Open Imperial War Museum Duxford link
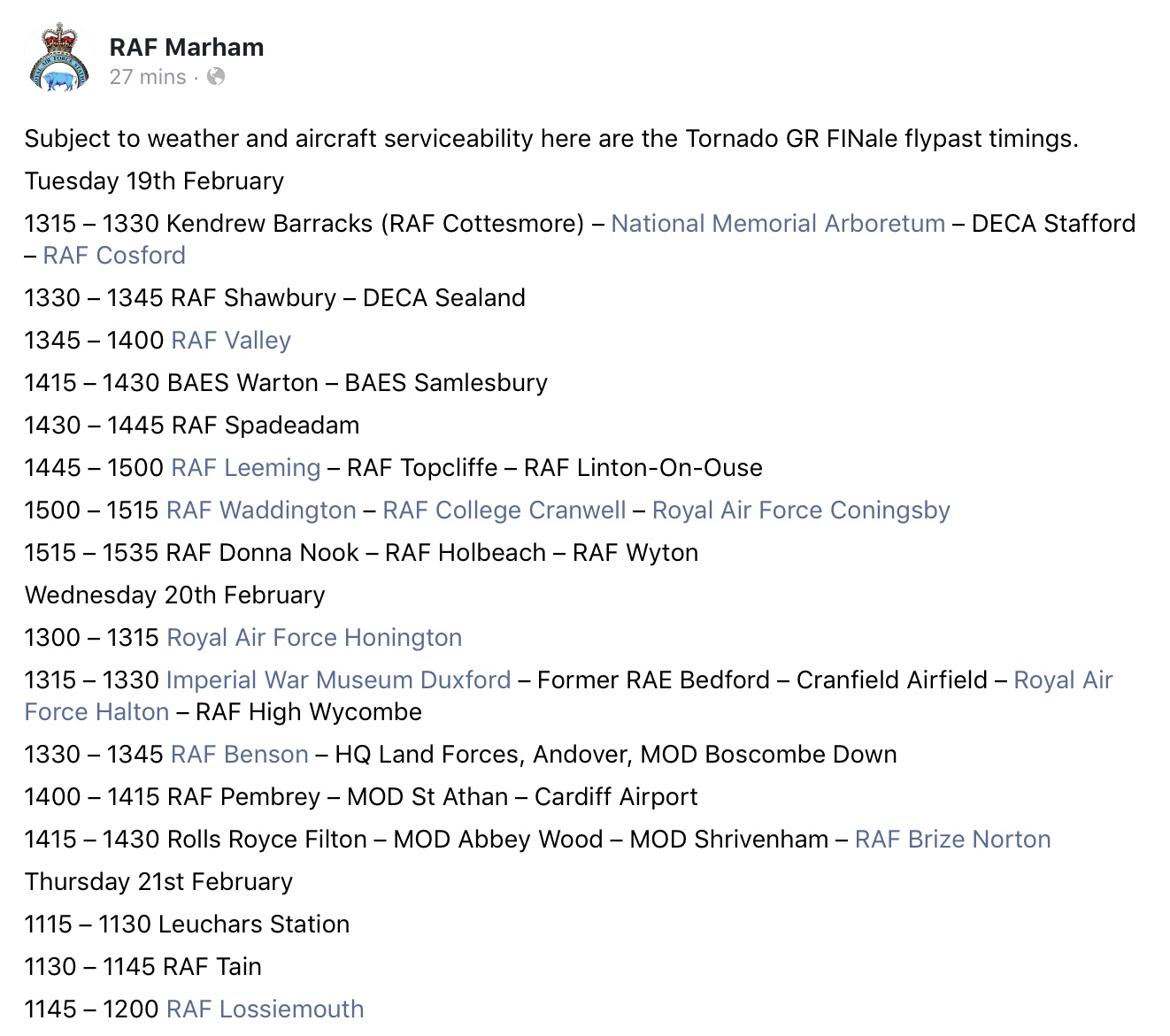This screenshot has height=1036, width=1170. point(339,679)
